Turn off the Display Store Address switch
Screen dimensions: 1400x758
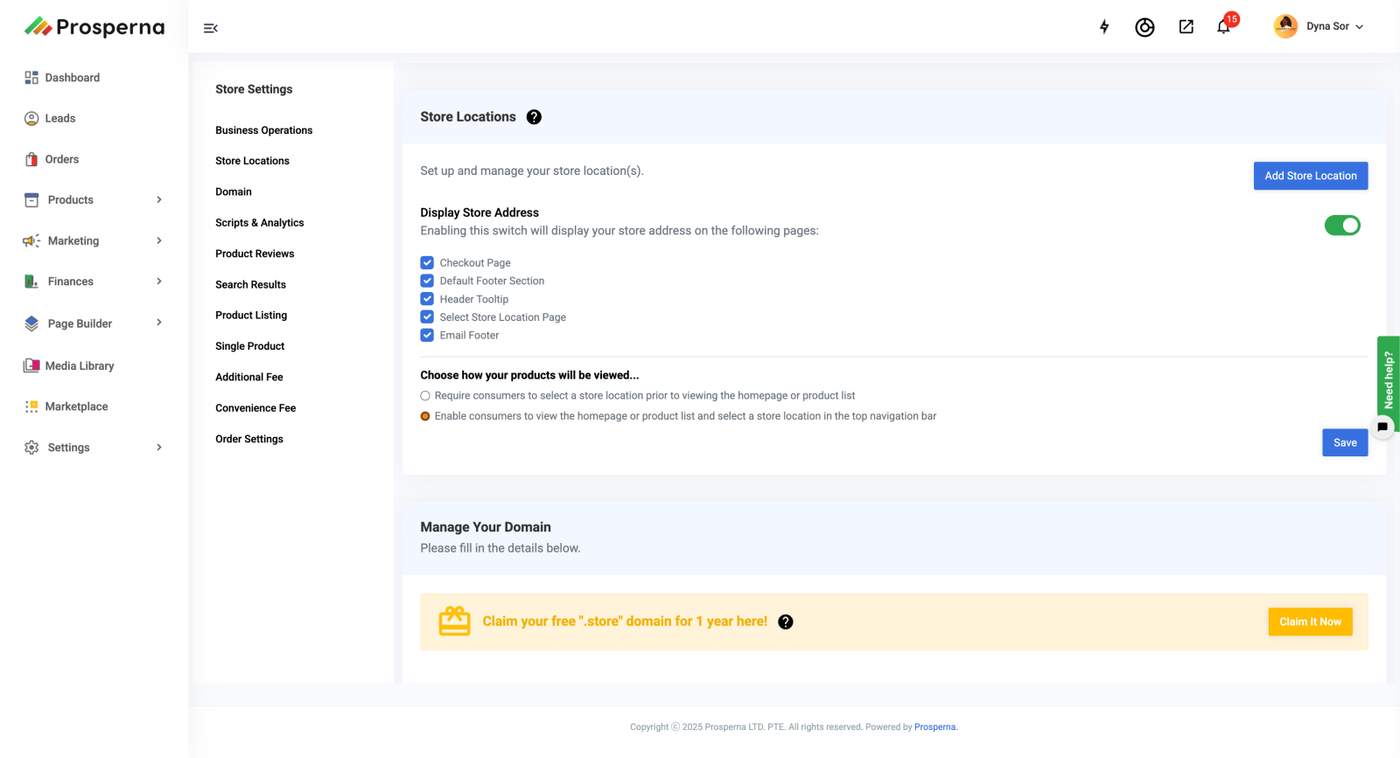tap(1342, 226)
